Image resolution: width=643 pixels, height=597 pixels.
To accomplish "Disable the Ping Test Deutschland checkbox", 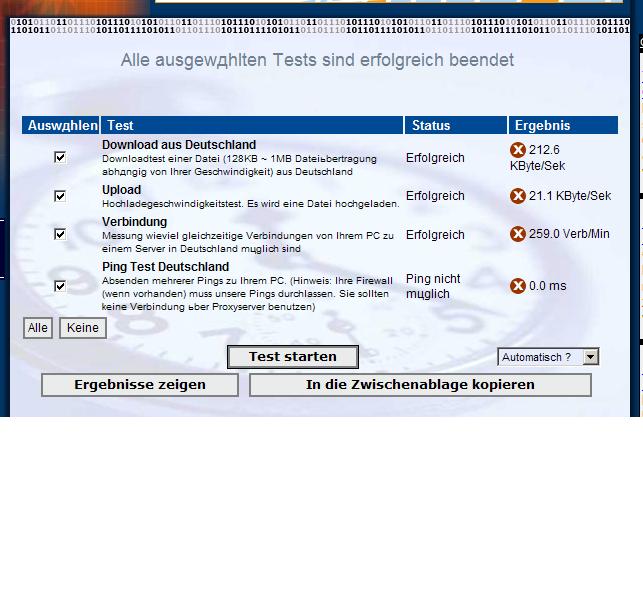I will [60, 286].
